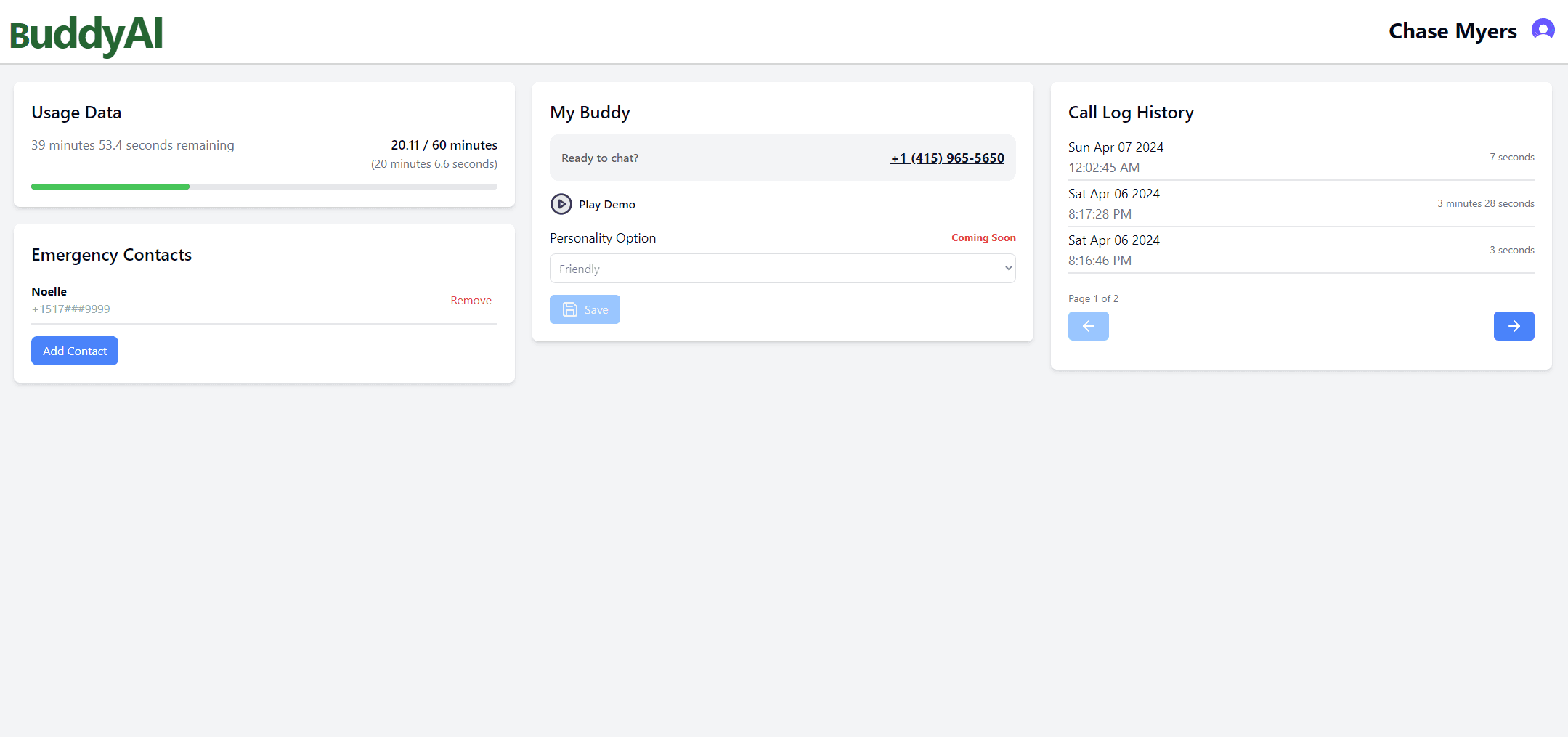Expand the Friendly personality selector
This screenshot has height=737, width=1568.
tap(782, 268)
